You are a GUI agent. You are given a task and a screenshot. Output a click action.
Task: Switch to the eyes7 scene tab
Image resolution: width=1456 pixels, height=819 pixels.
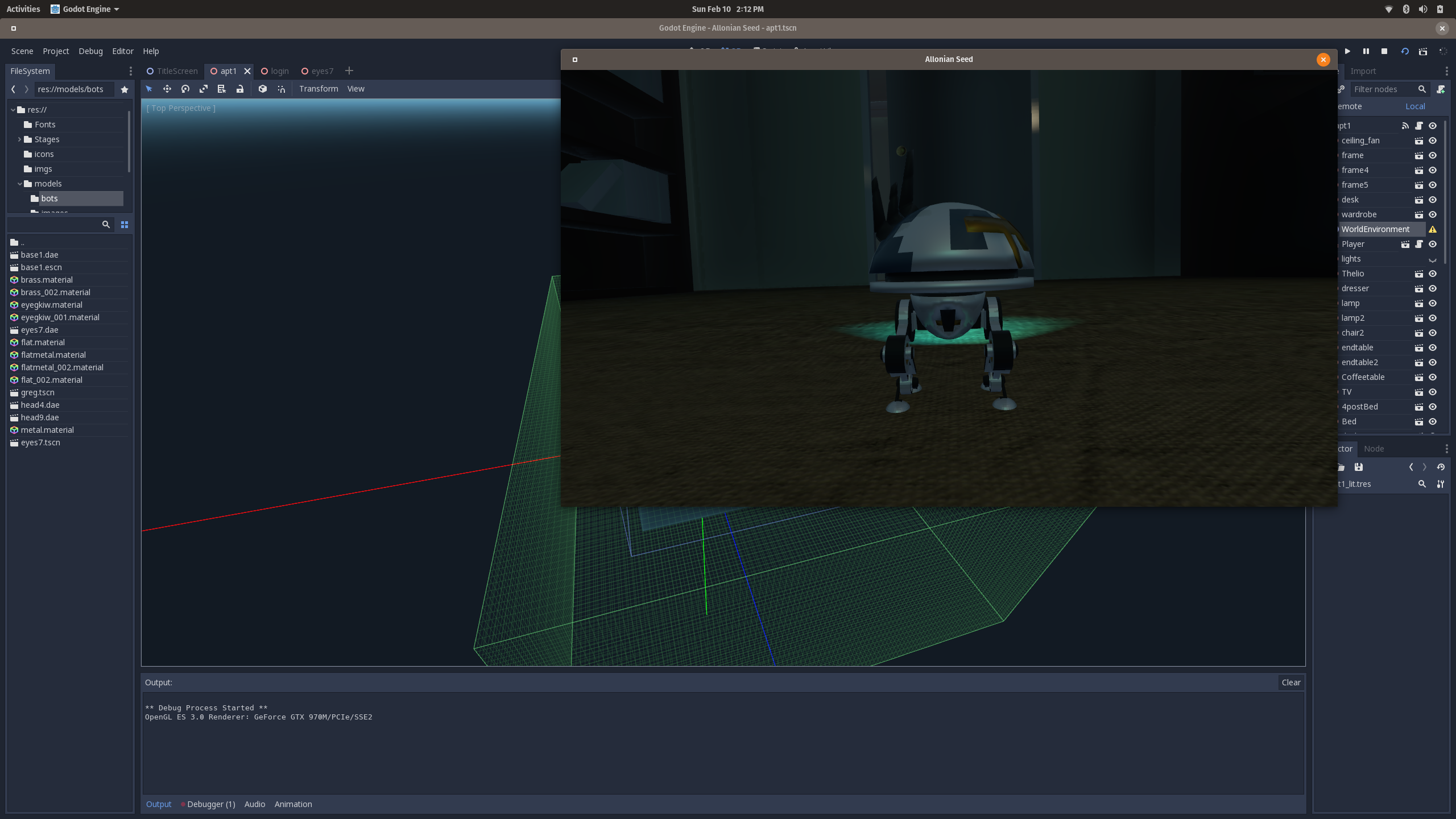click(x=322, y=71)
